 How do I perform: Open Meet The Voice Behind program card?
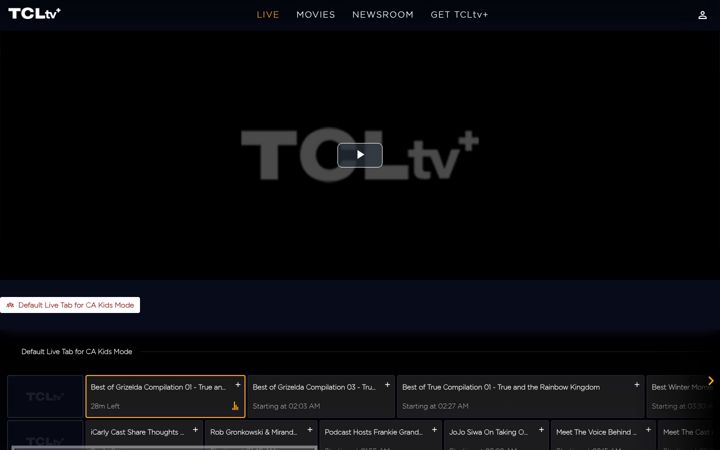(x=603, y=435)
